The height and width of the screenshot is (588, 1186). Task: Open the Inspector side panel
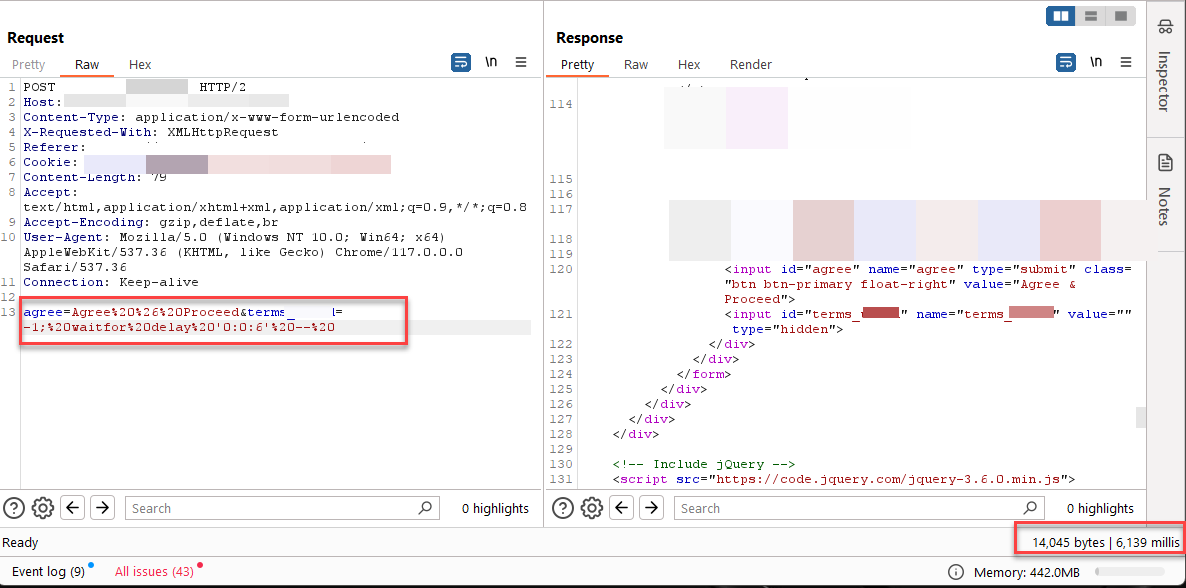point(1166,67)
